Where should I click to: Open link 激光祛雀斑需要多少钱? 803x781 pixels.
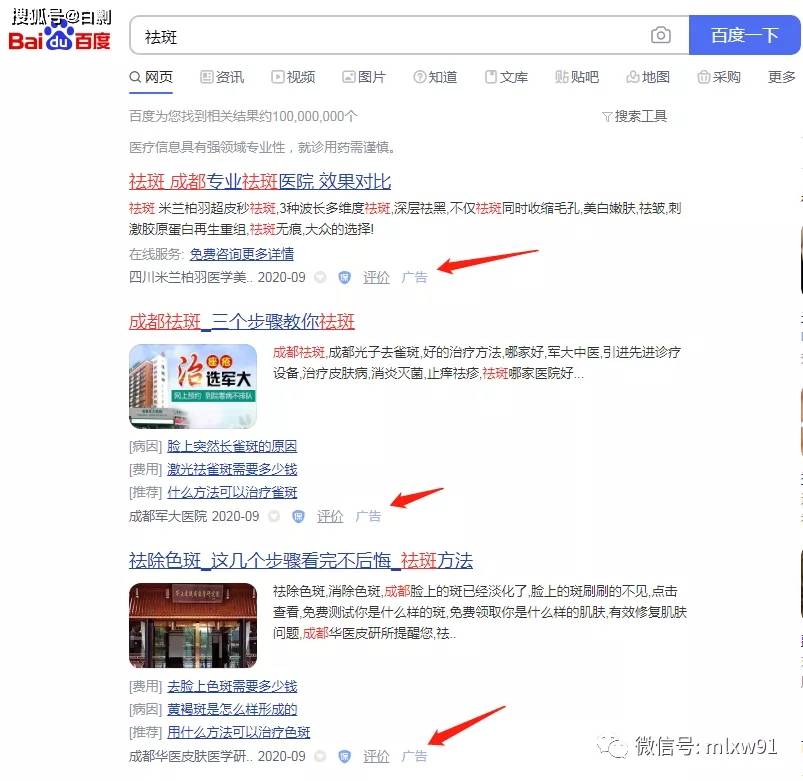click(x=232, y=469)
